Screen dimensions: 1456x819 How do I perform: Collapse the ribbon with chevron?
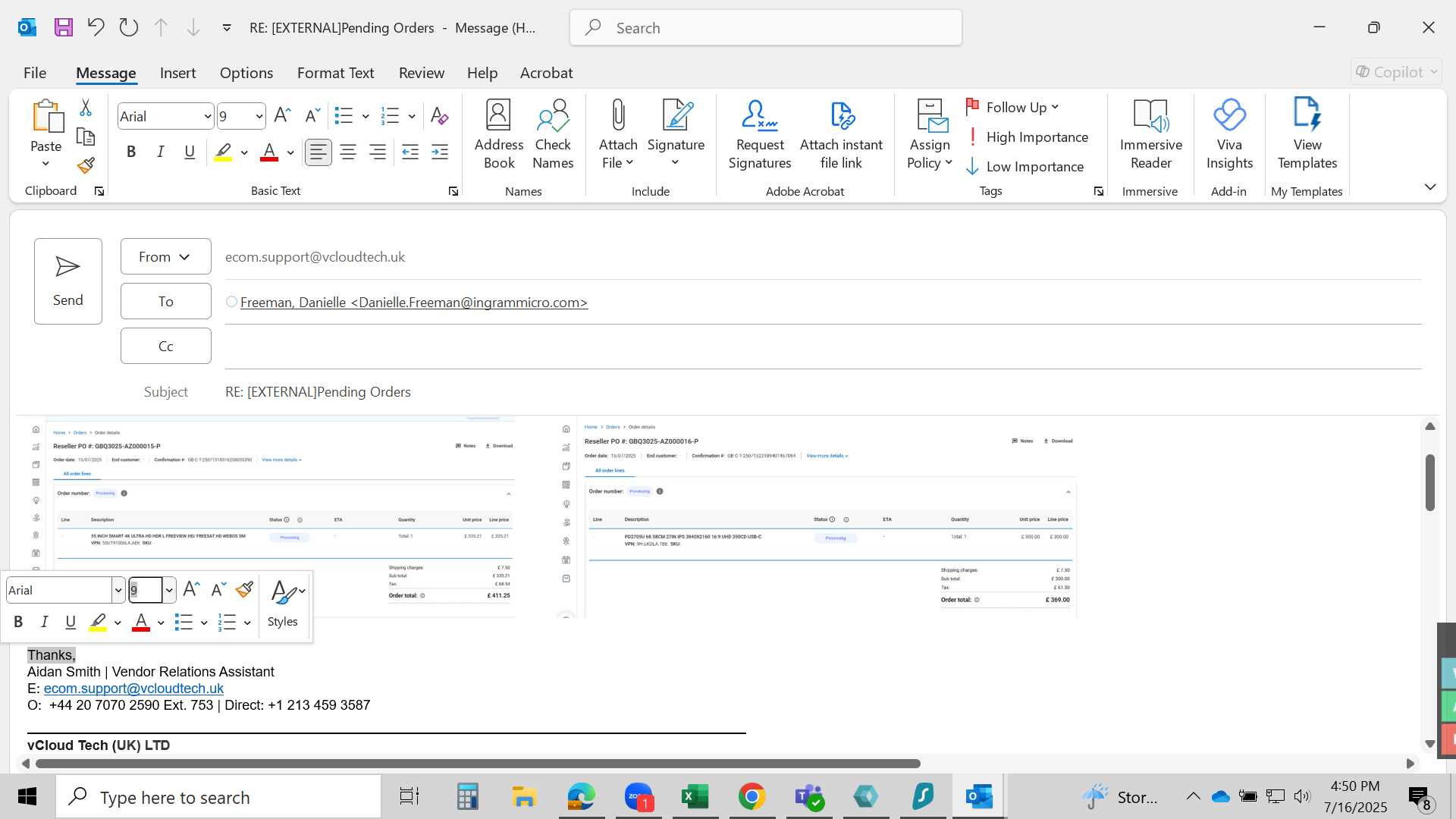[1430, 187]
